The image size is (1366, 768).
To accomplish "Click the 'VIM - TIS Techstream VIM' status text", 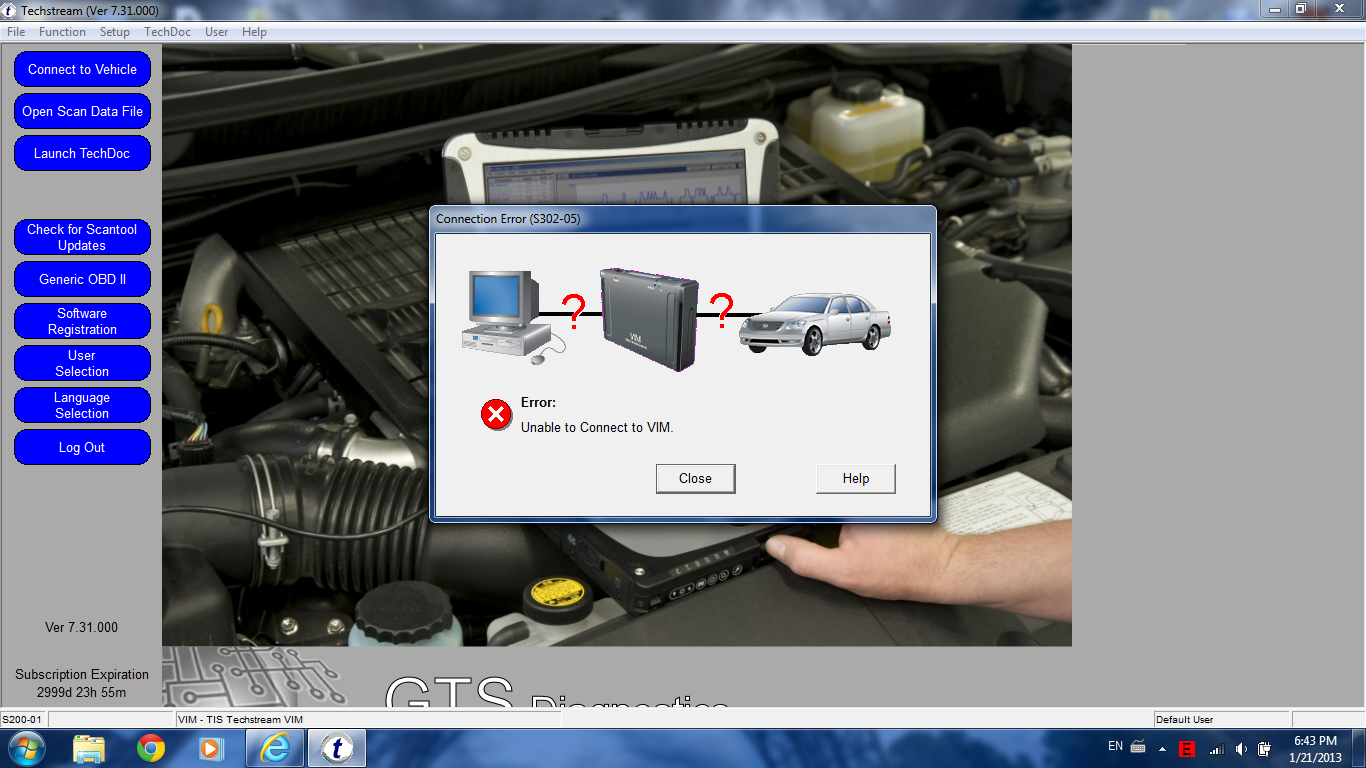I will [x=240, y=720].
